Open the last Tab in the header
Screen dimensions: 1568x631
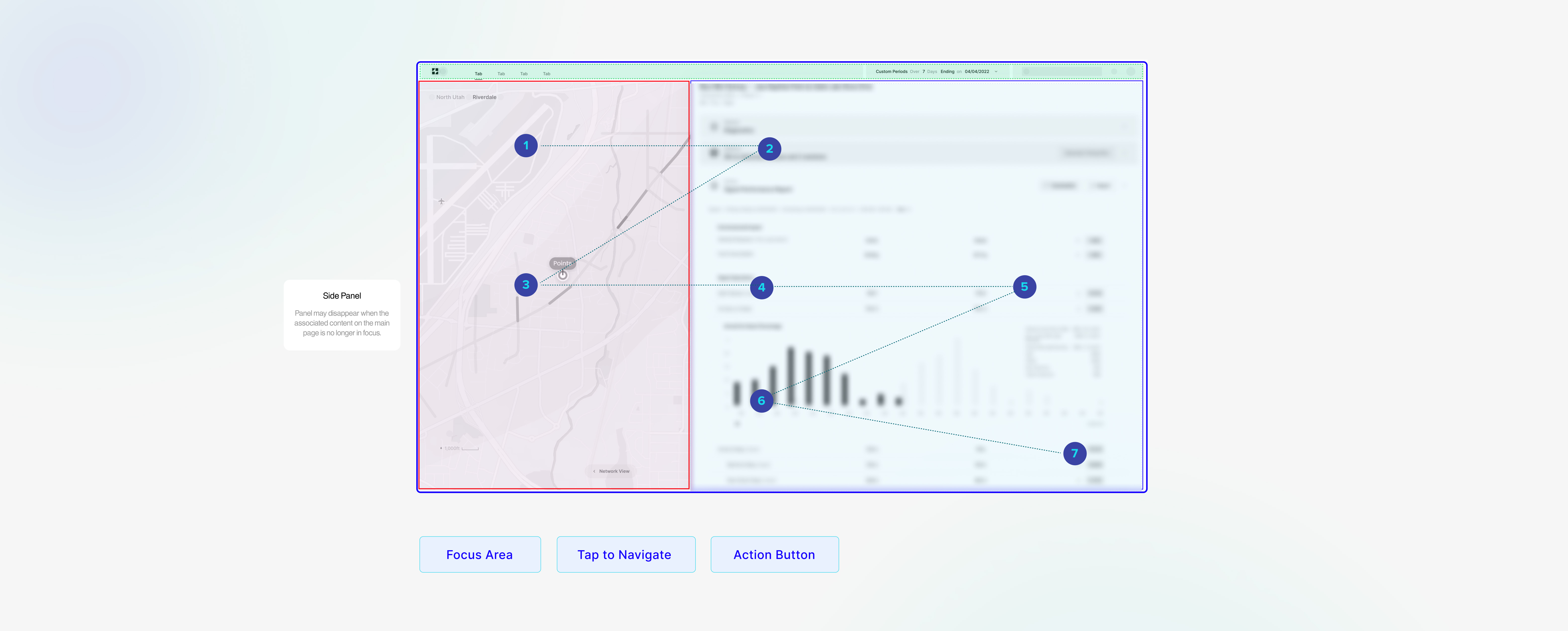click(547, 74)
